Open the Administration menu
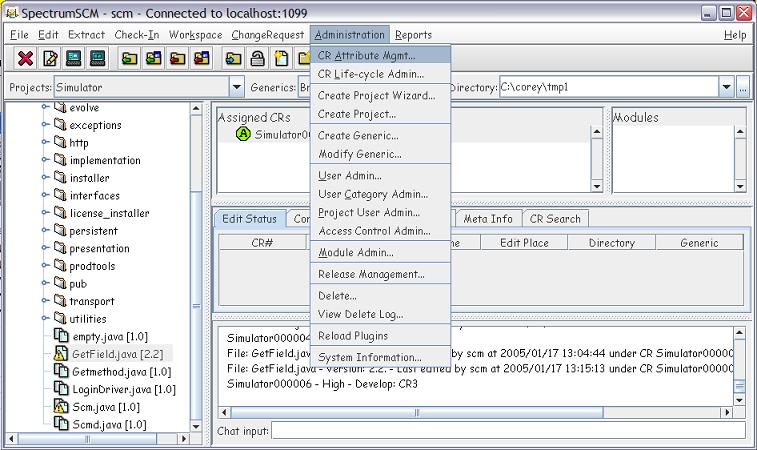757x450 pixels. pyautogui.click(x=350, y=35)
